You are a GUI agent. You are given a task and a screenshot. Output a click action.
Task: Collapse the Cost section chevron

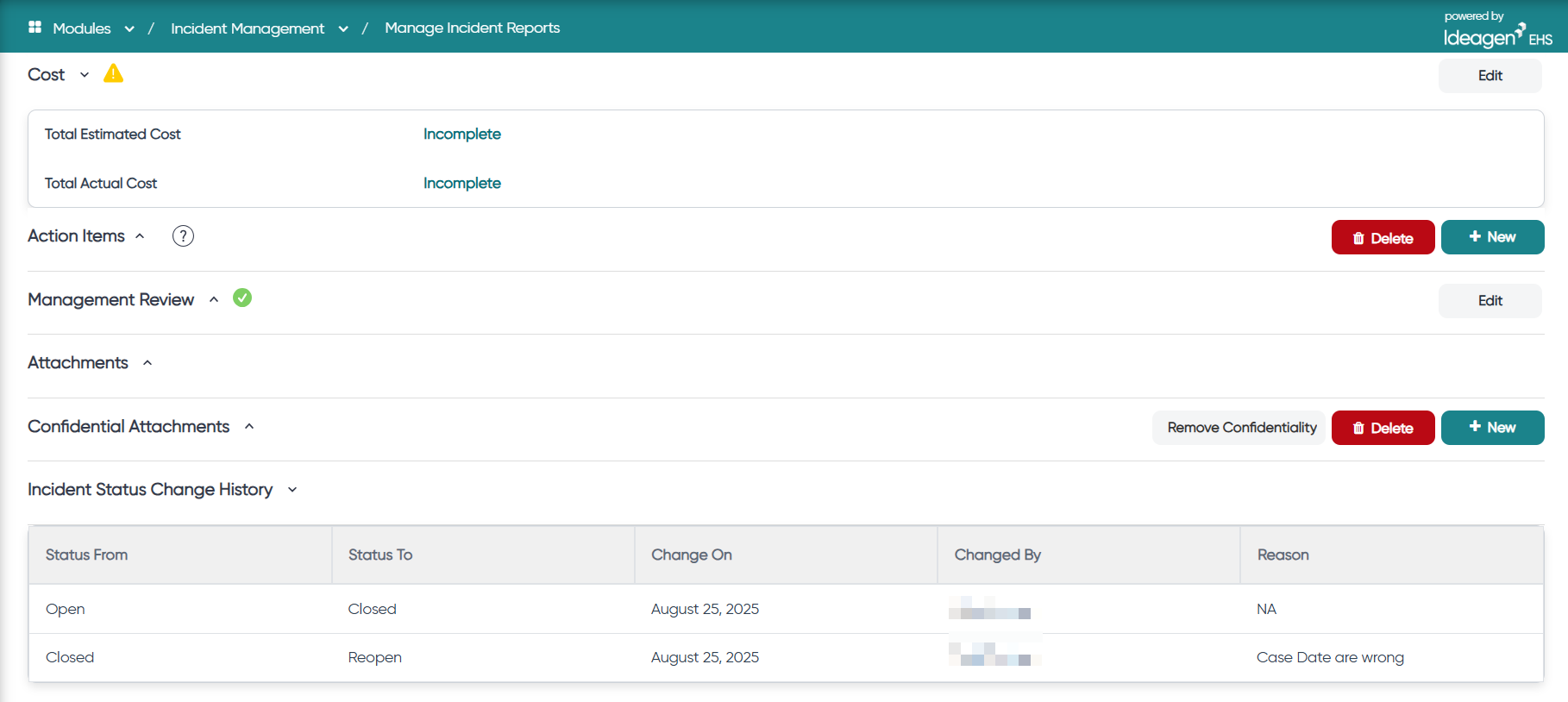pyautogui.click(x=85, y=75)
